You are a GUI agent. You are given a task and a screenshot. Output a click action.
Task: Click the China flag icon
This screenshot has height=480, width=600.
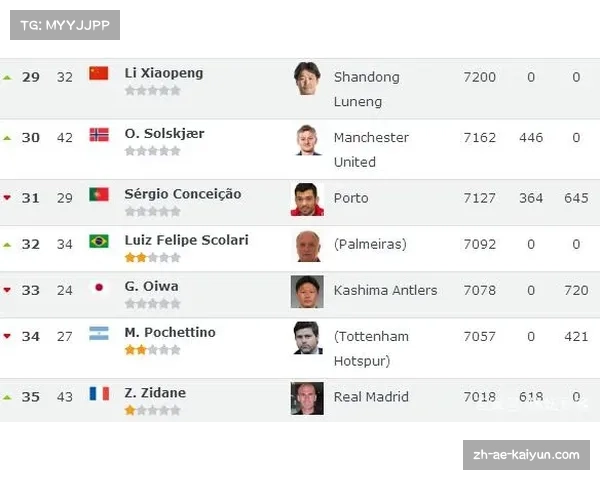click(99, 73)
